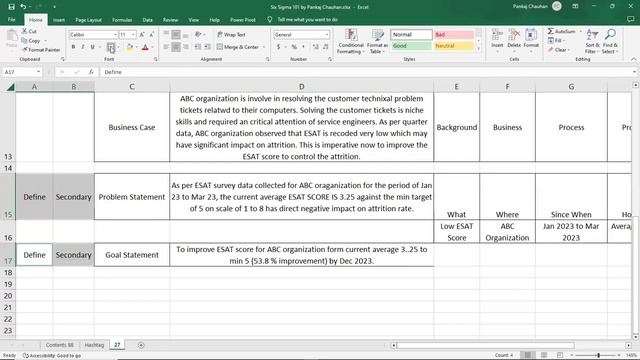Click AutoSum sigma button
This screenshot has width=640, height=360.
point(561,31)
